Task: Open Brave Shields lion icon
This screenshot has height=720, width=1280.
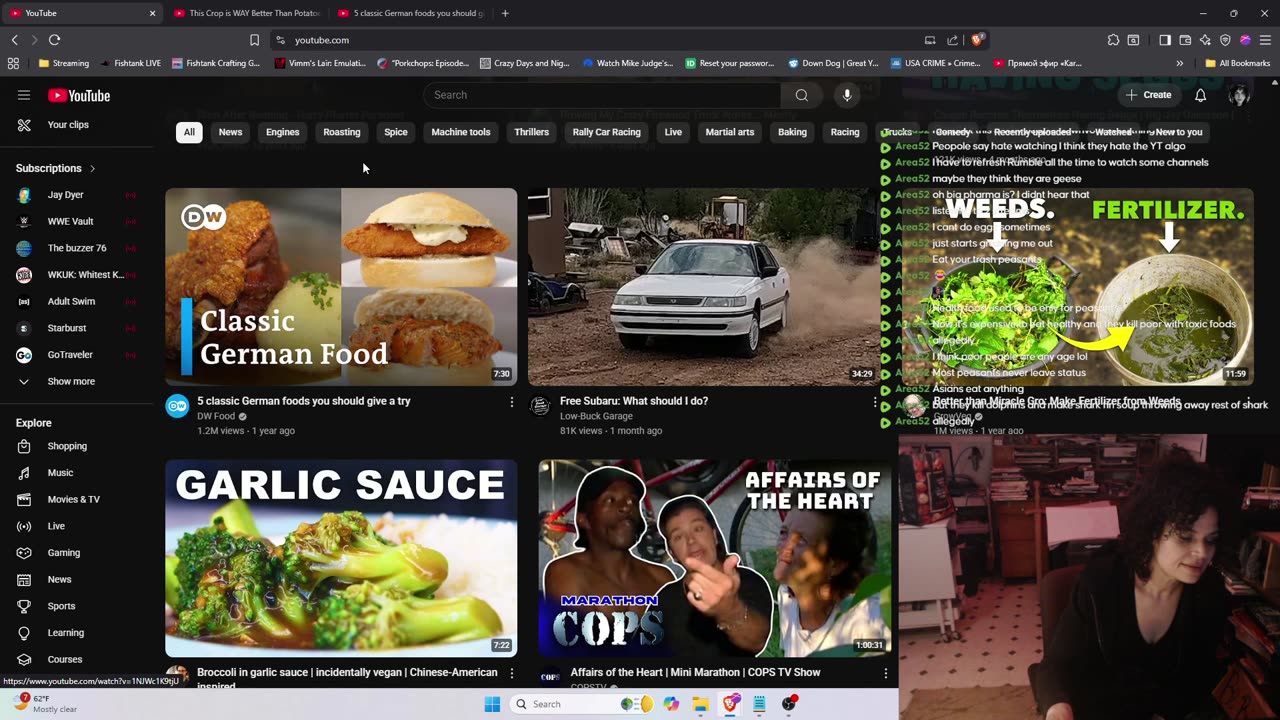Action: click(977, 40)
